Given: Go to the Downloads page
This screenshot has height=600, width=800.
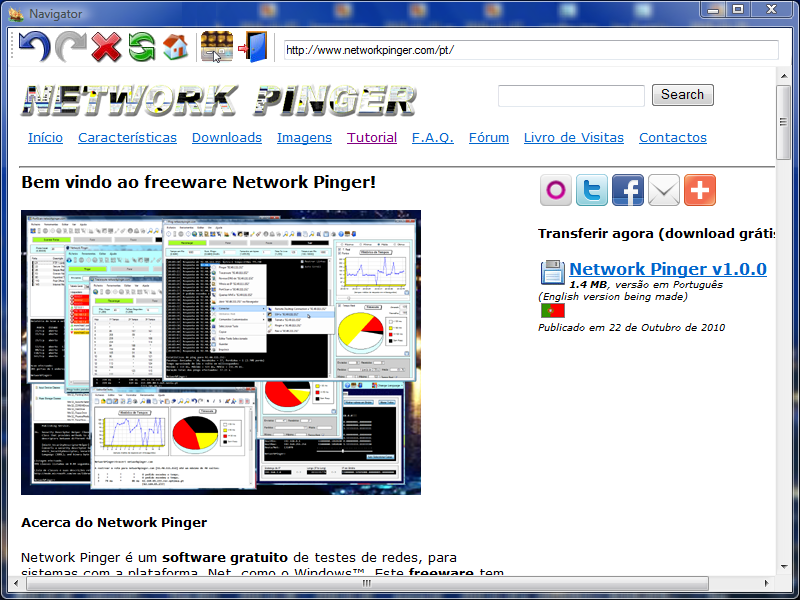Looking at the screenshot, I should pyautogui.click(x=227, y=138).
